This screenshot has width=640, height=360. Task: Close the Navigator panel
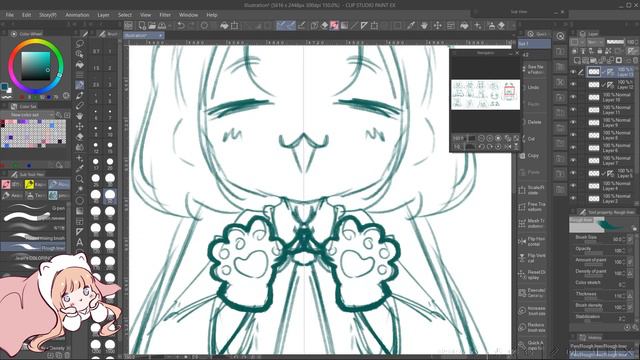[517, 53]
